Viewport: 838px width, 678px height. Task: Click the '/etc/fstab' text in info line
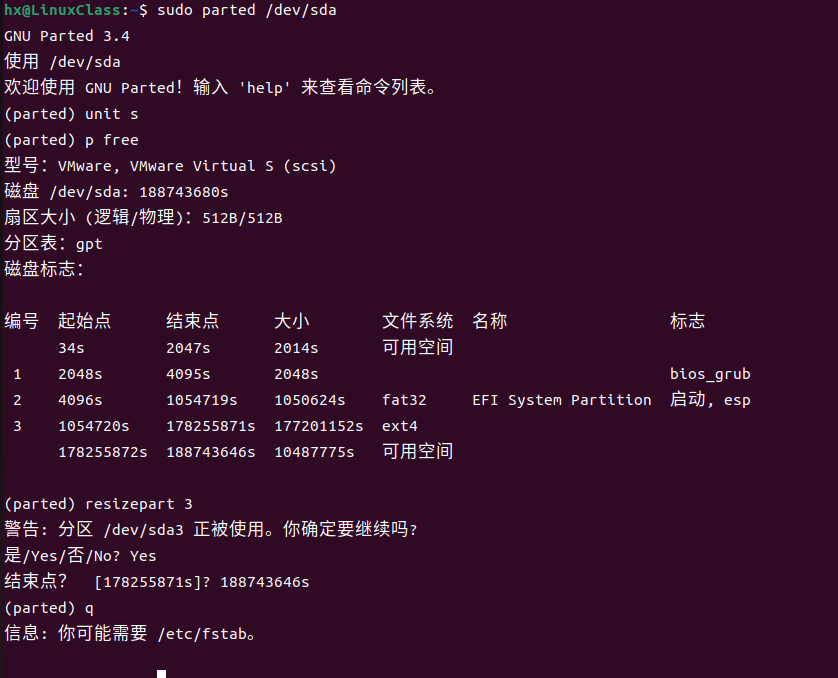click(x=201, y=634)
